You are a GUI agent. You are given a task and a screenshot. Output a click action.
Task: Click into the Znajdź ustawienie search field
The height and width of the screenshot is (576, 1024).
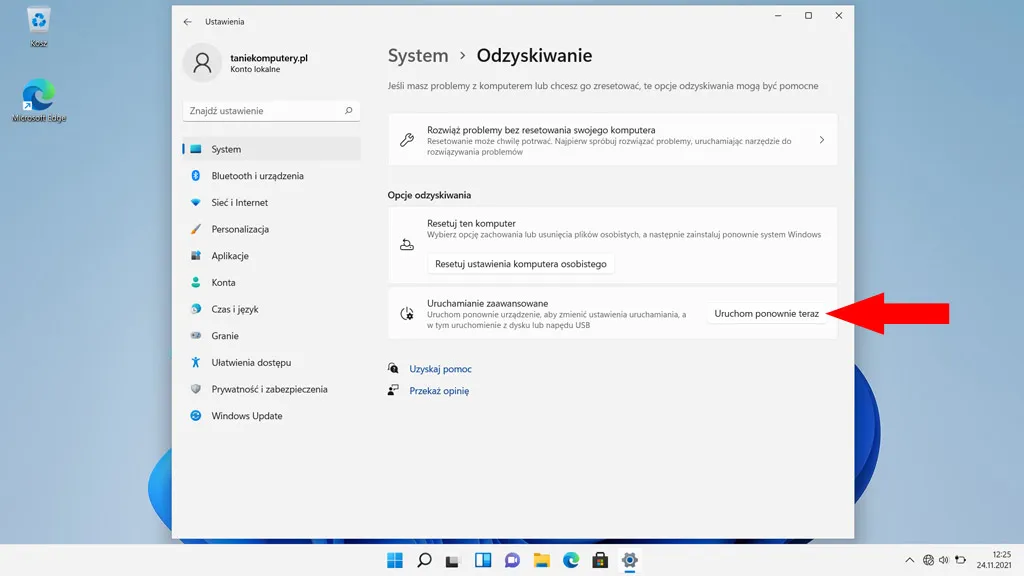pos(271,111)
